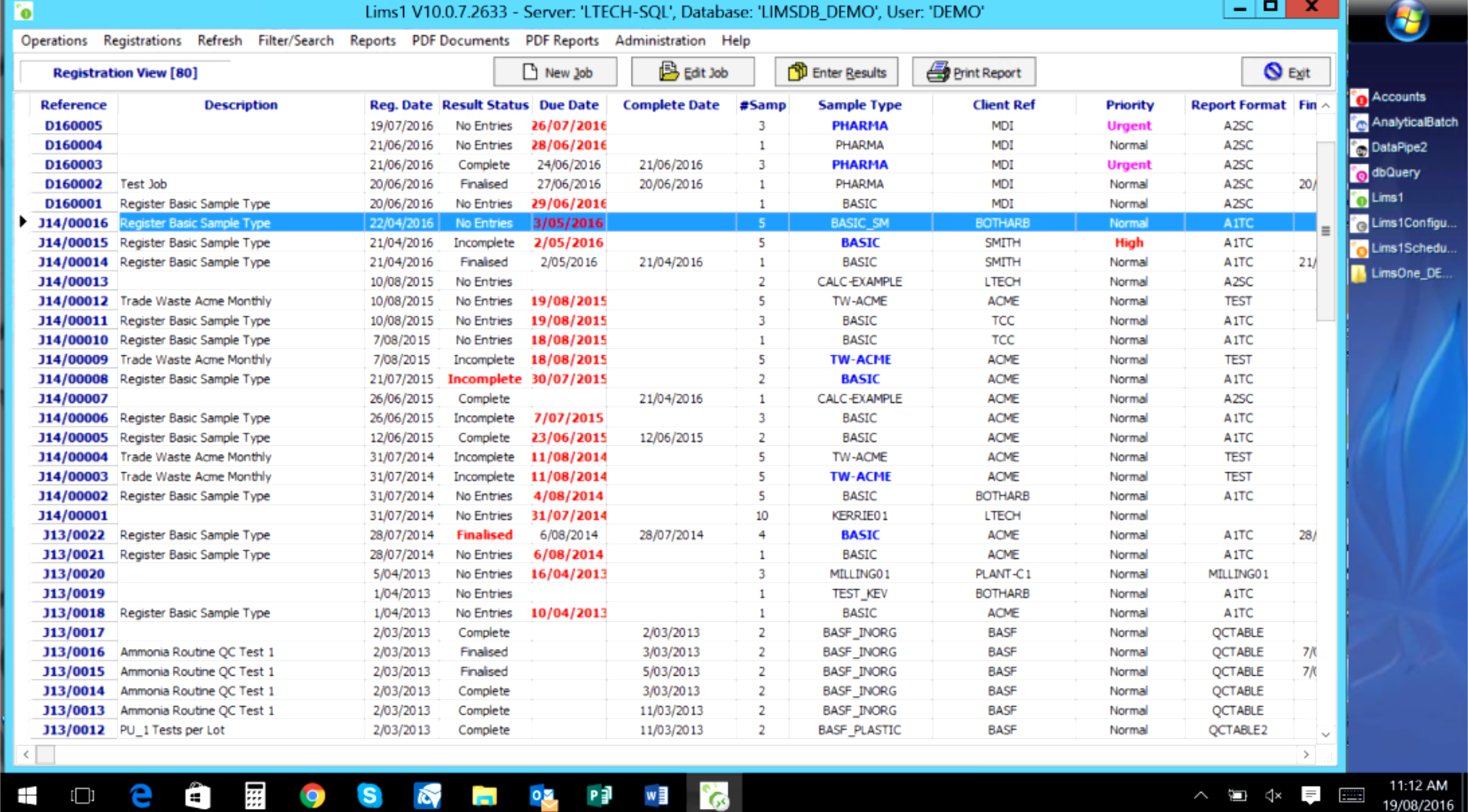The height and width of the screenshot is (812, 1468).
Task: Click the Windows Start button
Action: [x=26, y=795]
